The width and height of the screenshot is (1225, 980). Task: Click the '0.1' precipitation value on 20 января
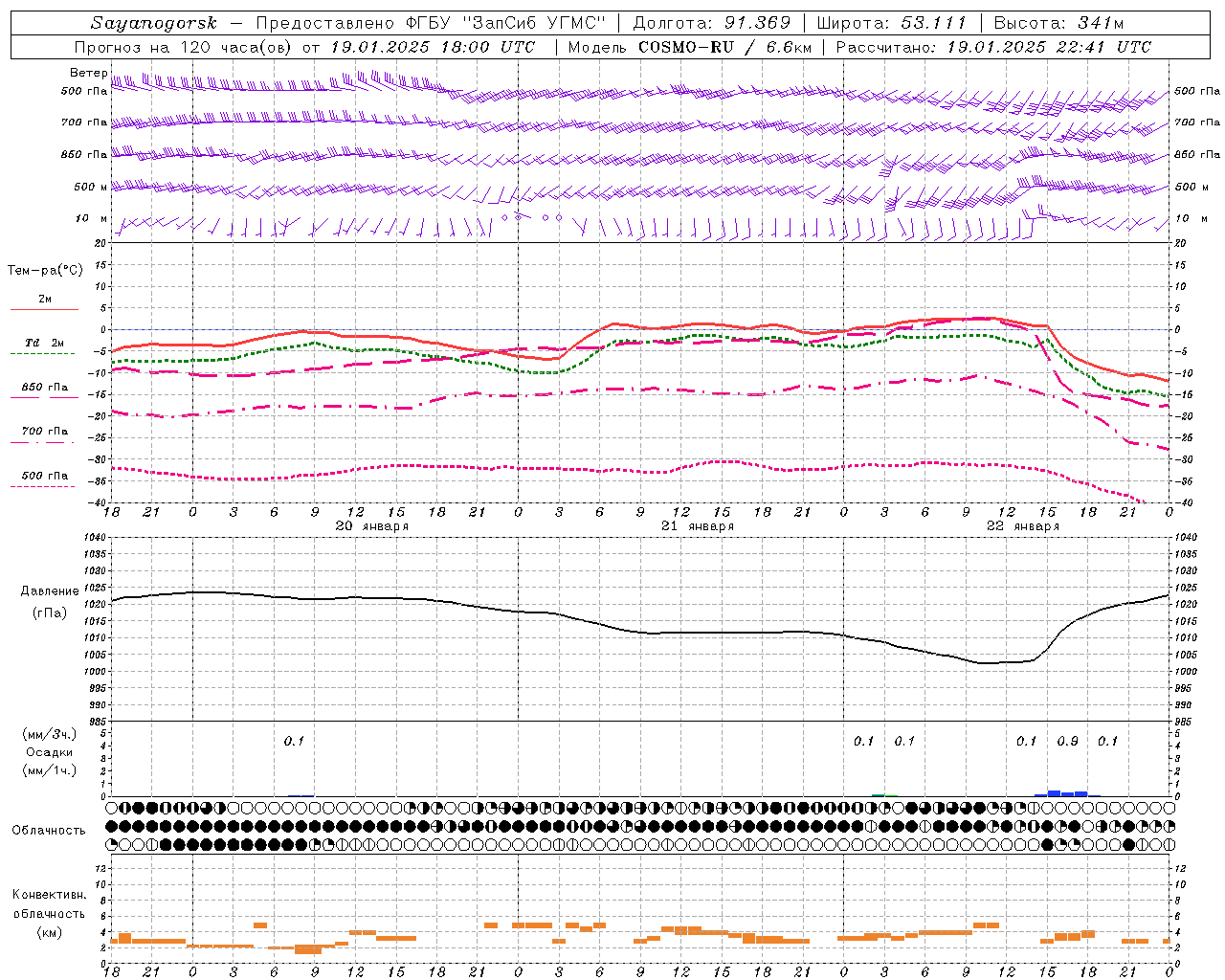(294, 741)
